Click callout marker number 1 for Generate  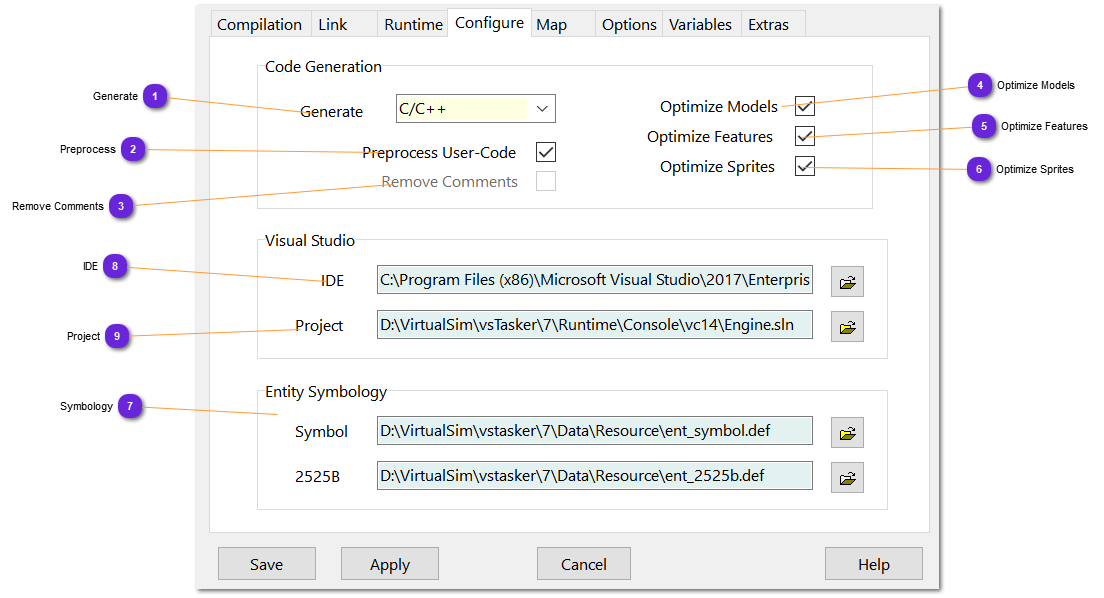tap(155, 96)
